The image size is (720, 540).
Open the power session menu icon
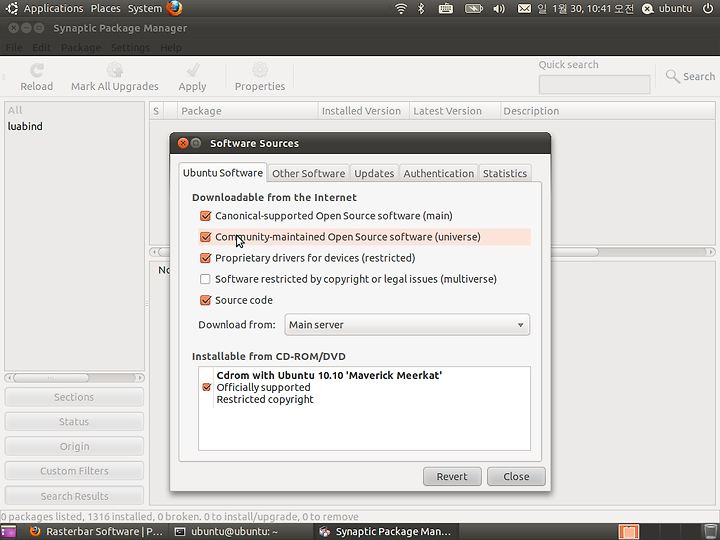click(x=708, y=8)
